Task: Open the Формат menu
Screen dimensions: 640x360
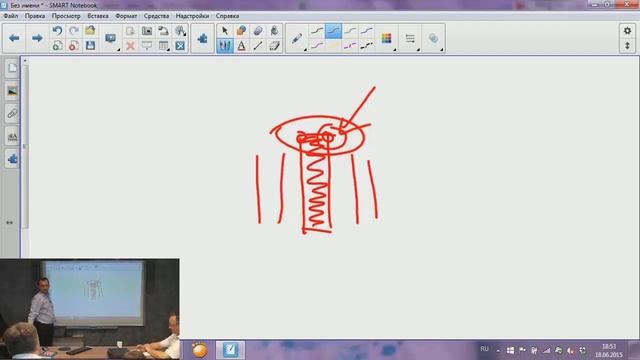Action: [126, 16]
